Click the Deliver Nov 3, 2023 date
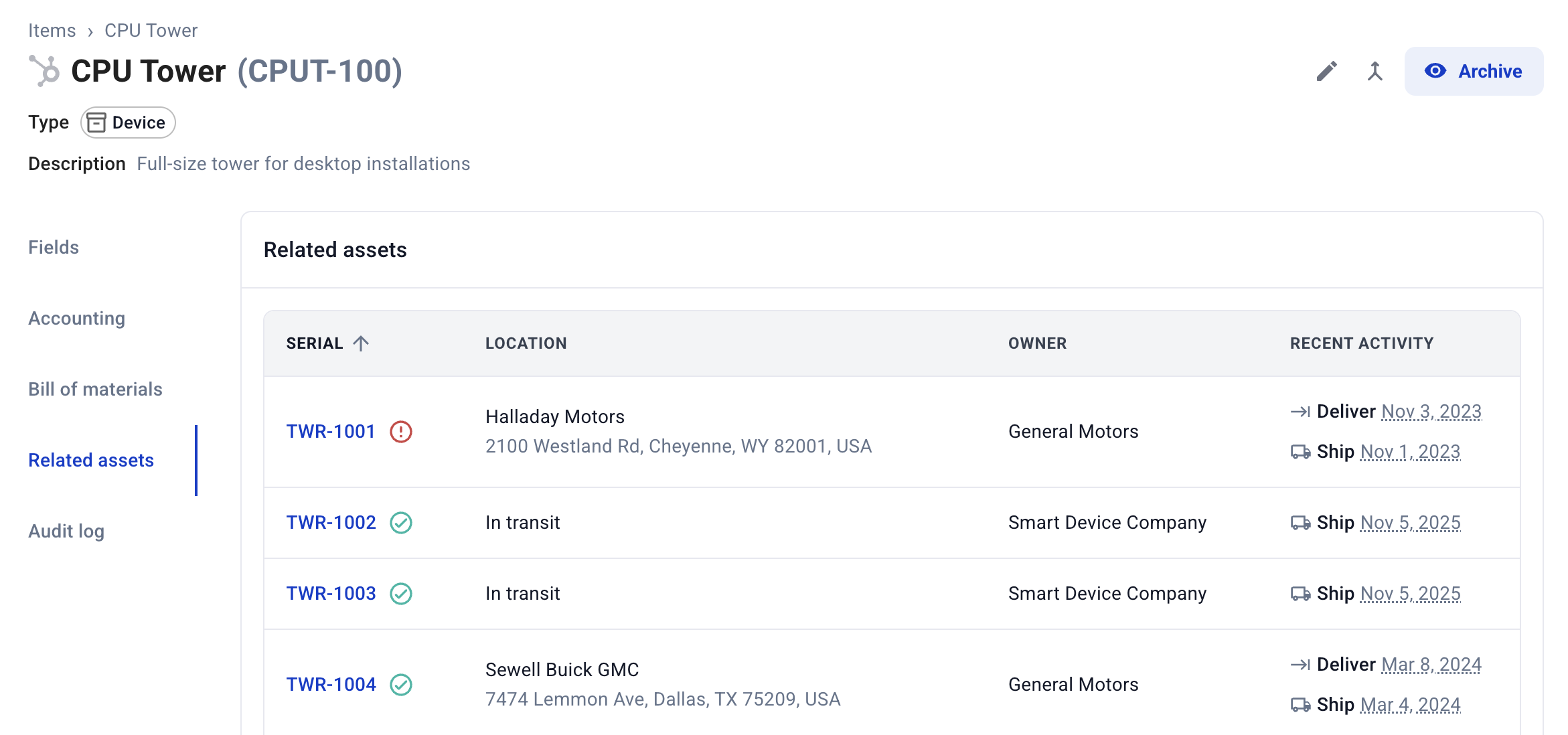Screen dimensions: 1568x735 1431,412
